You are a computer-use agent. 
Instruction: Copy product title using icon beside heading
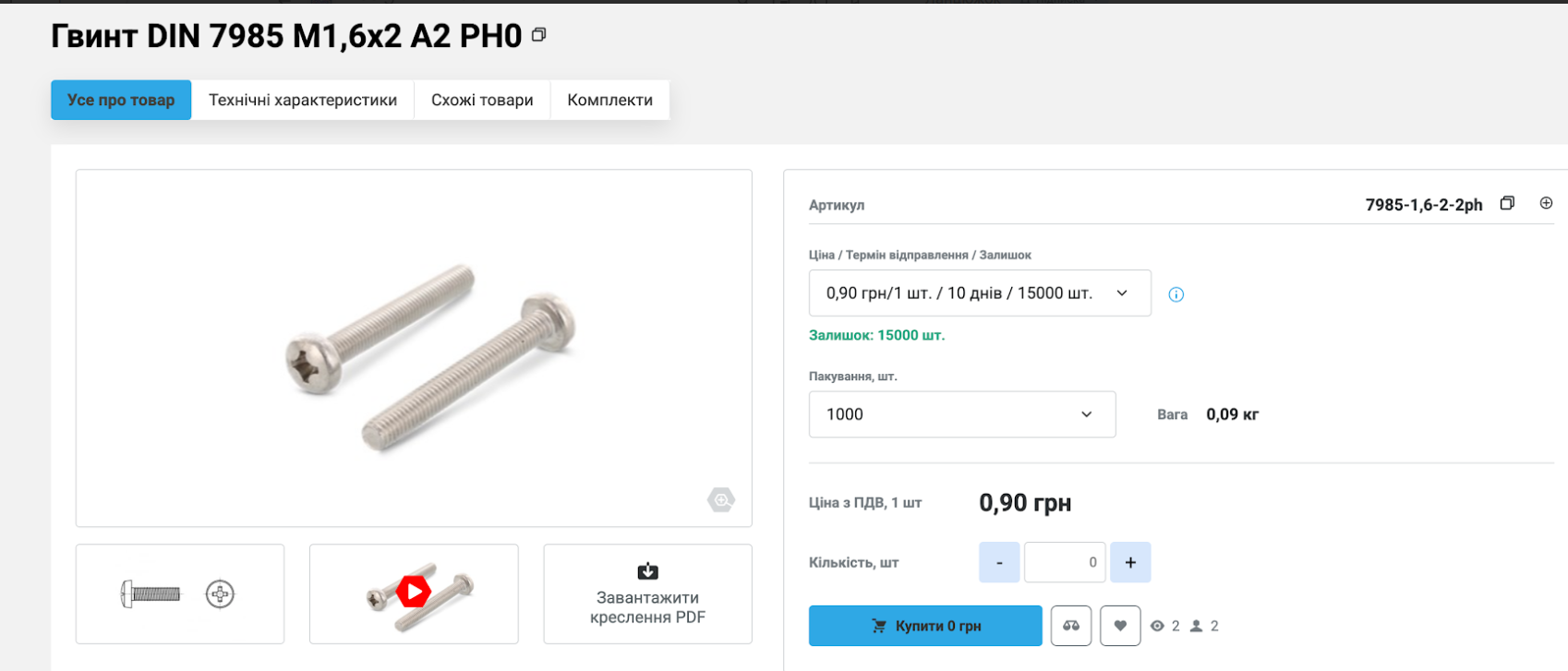[x=539, y=35]
